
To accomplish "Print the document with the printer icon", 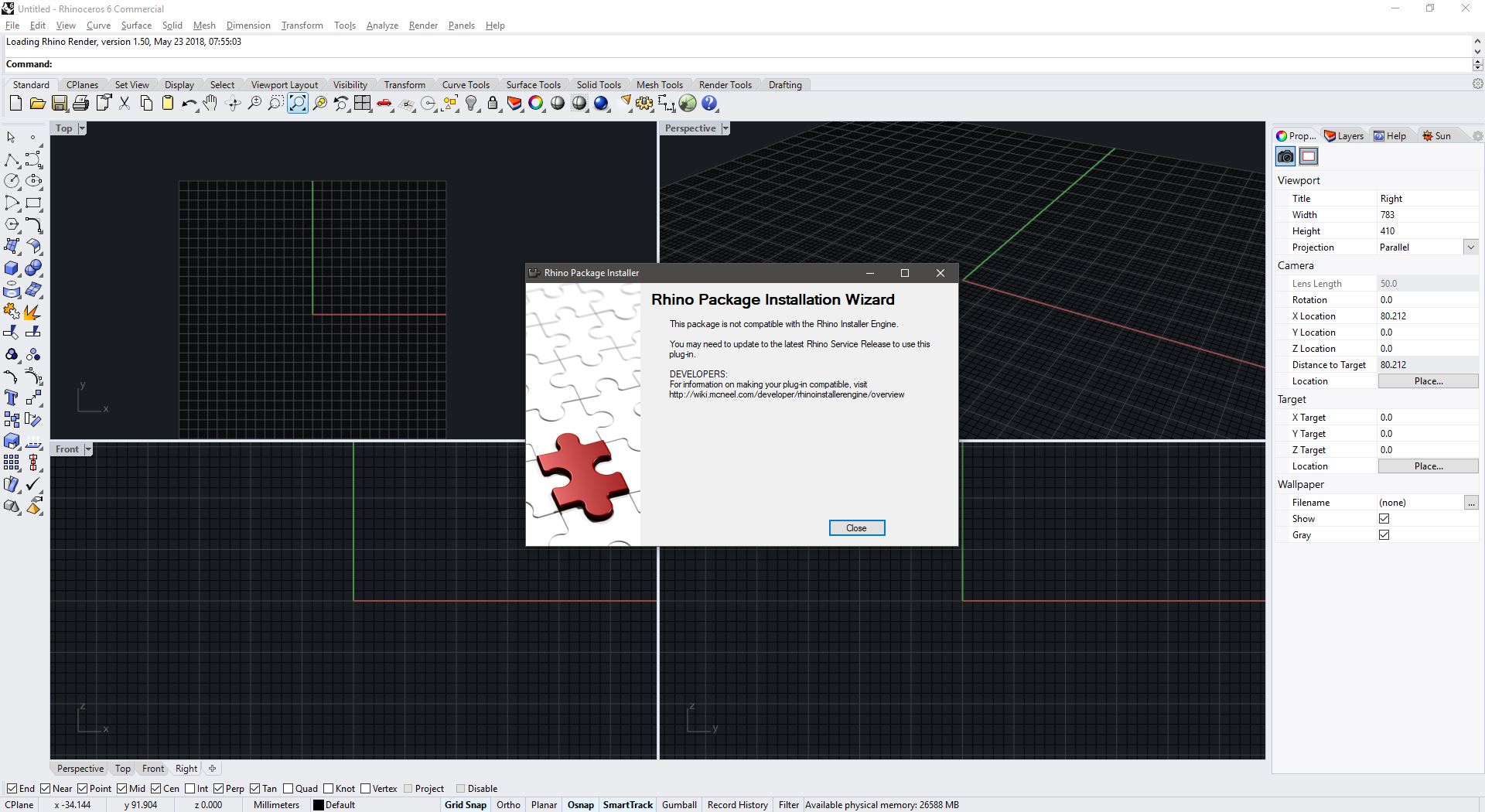I will tap(80, 104).
